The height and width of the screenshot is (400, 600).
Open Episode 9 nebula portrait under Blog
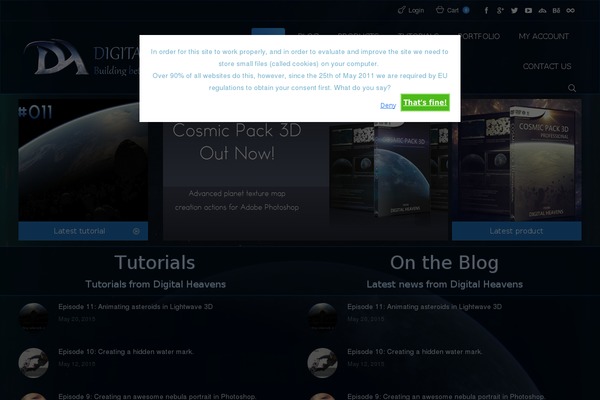[446, 396]
